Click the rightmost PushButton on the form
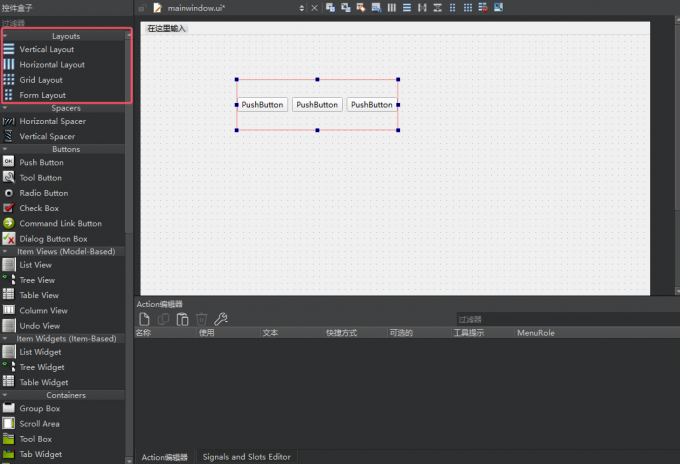The width and height of the screenshot is (680, 464). 371,104
